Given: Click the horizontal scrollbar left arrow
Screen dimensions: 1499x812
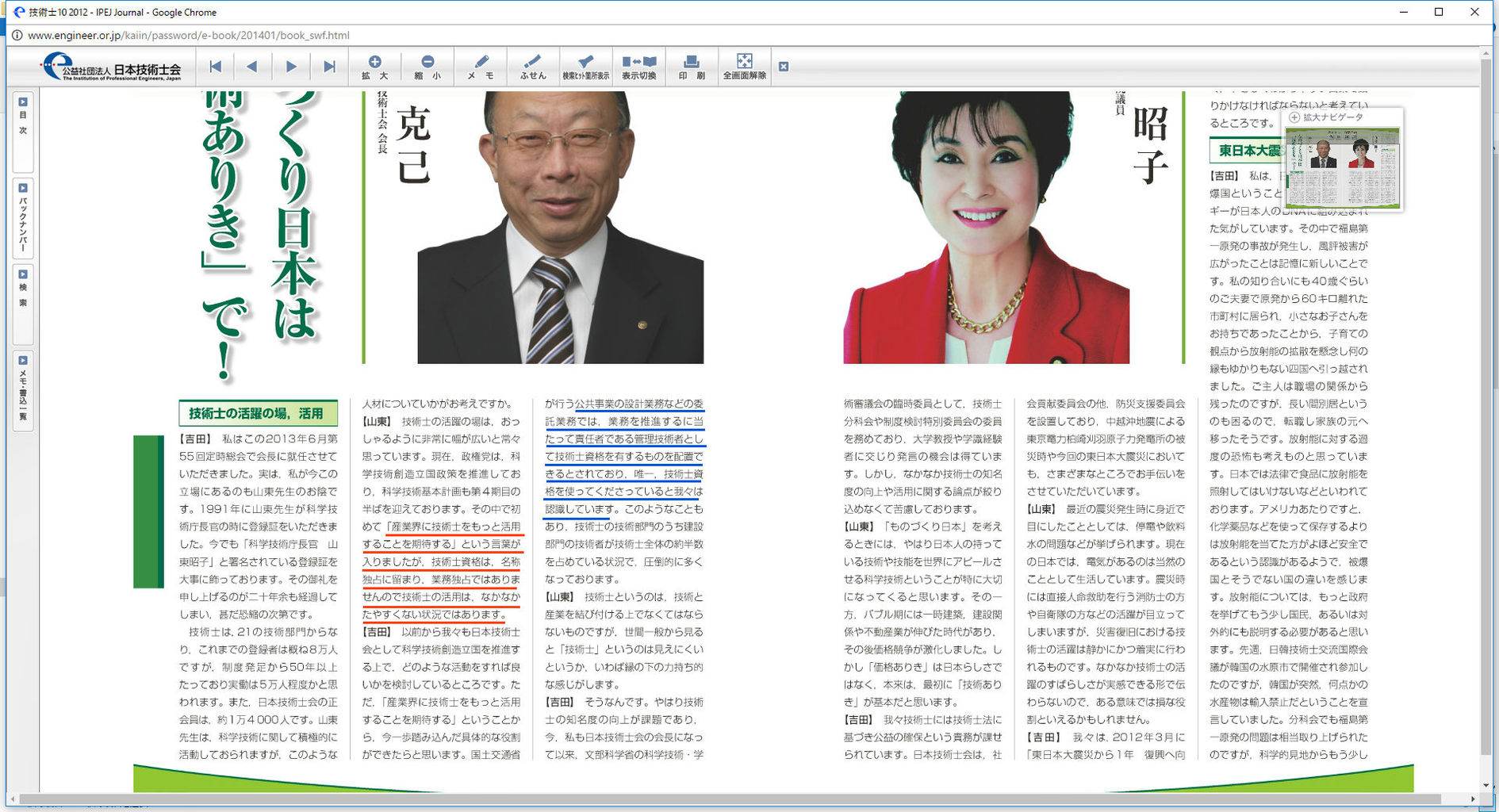Looking at the screenshot, I should coord(13,799).
